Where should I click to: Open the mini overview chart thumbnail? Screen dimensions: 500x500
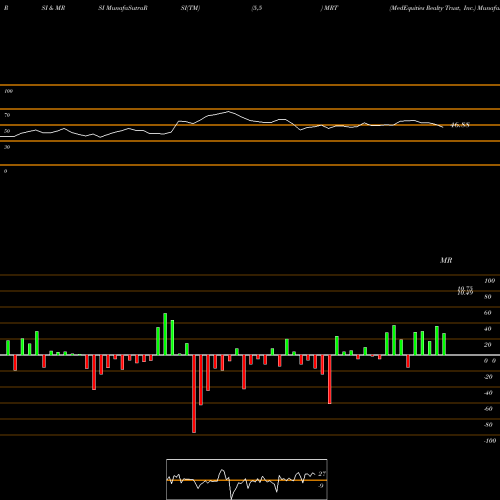tap(247, 479)
